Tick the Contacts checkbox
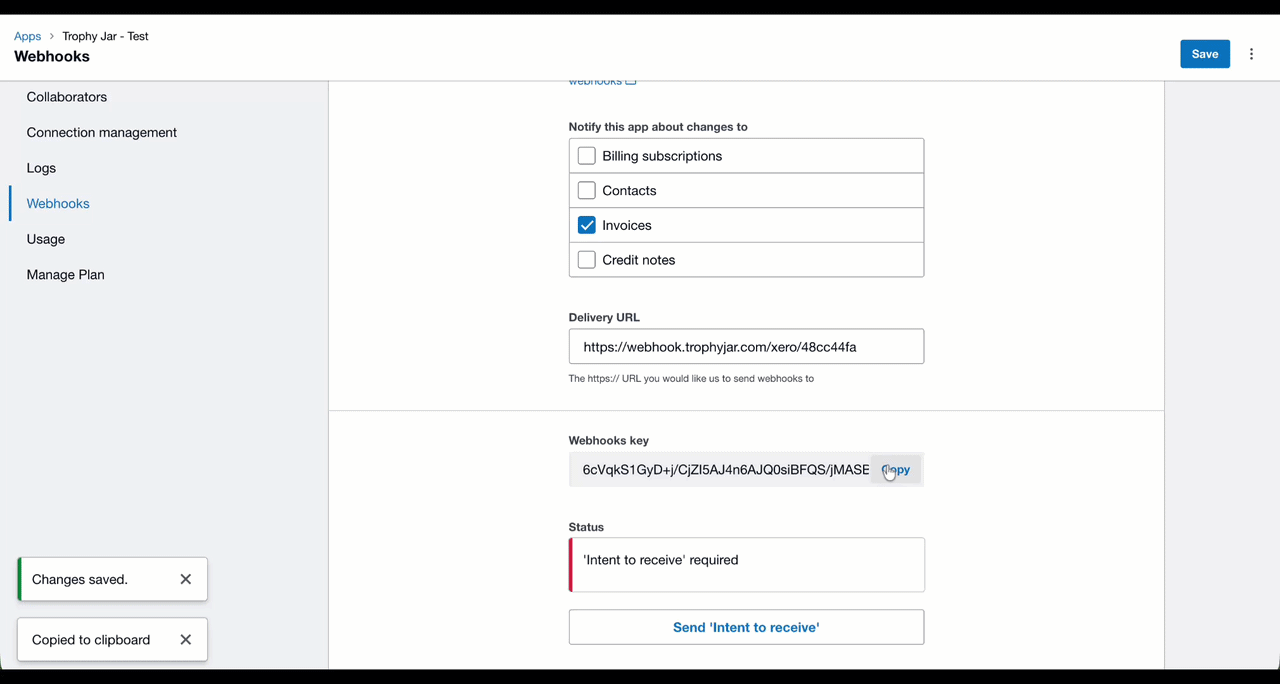Image resolution: width=1280 pixels, height=684 pixels. pos(587,190)
